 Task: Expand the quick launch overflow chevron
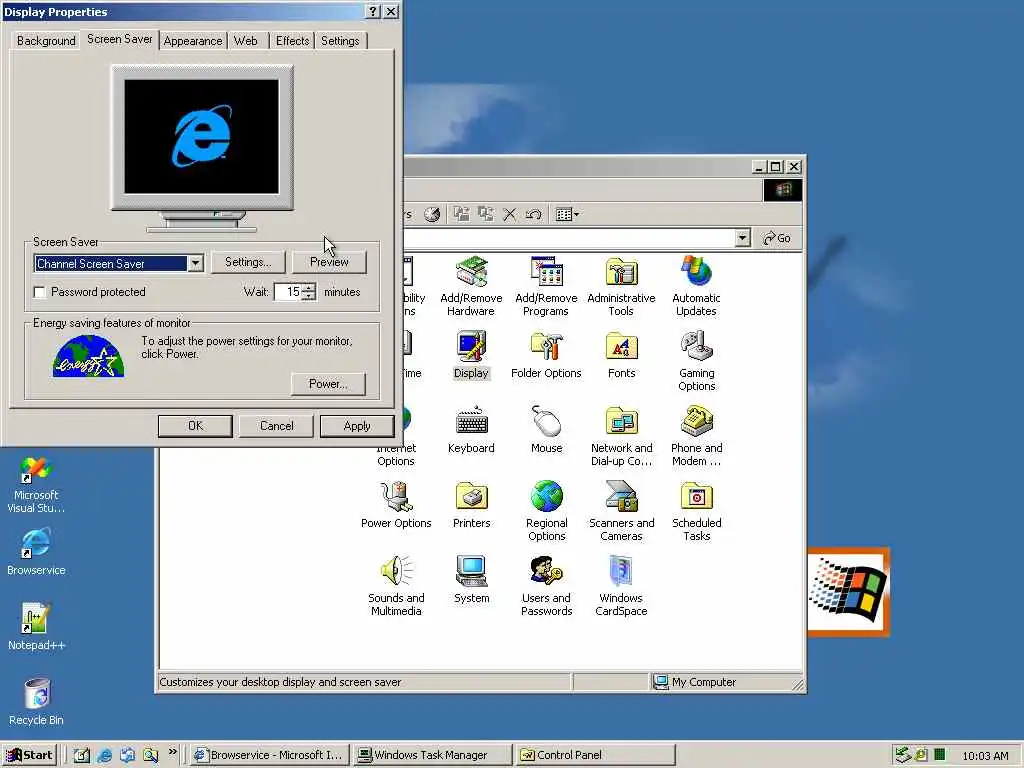172,752
